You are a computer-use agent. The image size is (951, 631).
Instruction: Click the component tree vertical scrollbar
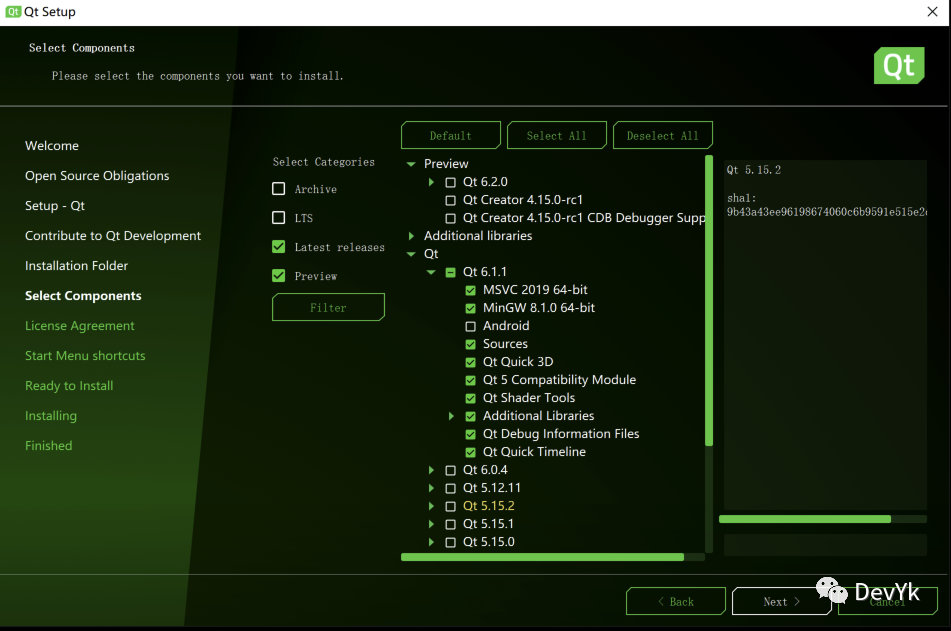point(709,300)
